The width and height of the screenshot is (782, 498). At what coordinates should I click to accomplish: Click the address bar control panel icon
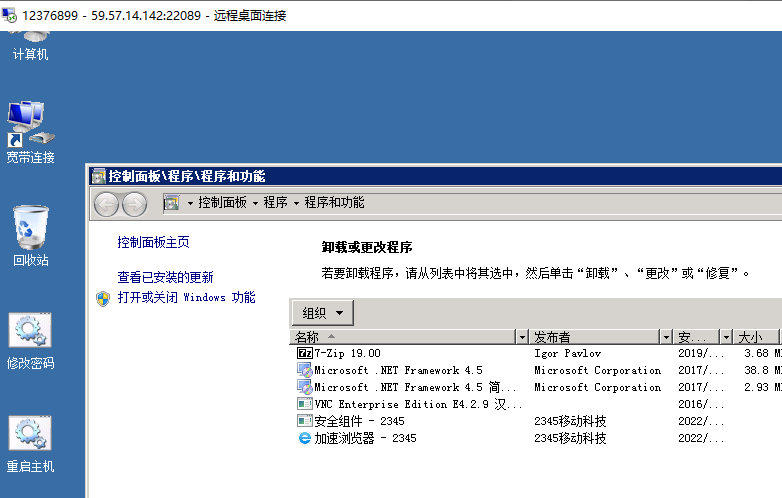pos(172,203)
